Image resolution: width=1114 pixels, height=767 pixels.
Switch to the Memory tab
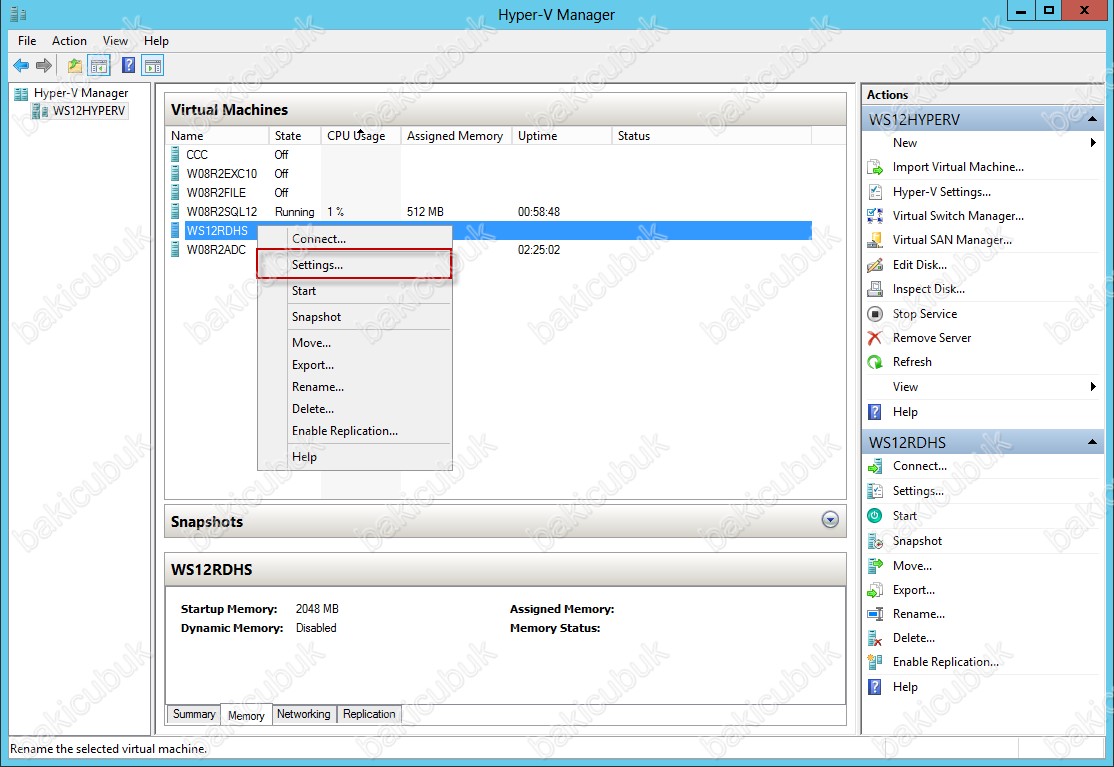pos(246,715)
